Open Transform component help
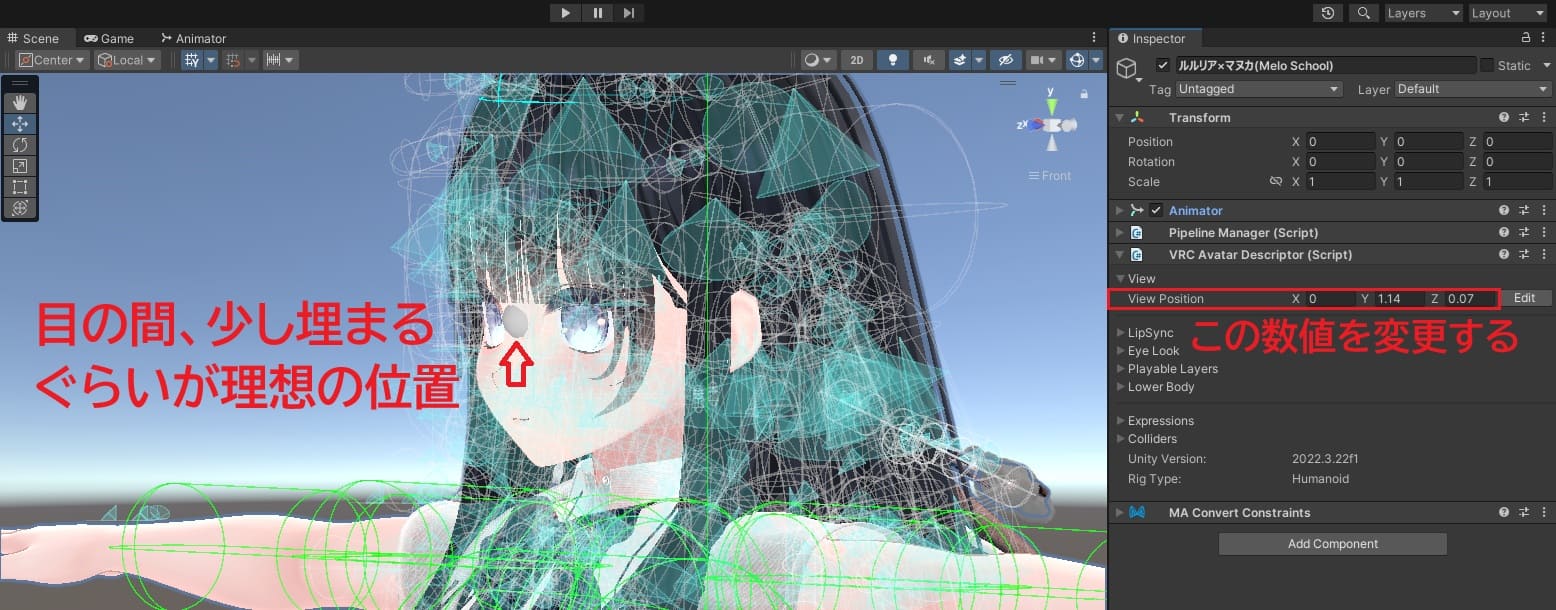1556x610 pixels. pyautogui.click(x=1503, y=118)
